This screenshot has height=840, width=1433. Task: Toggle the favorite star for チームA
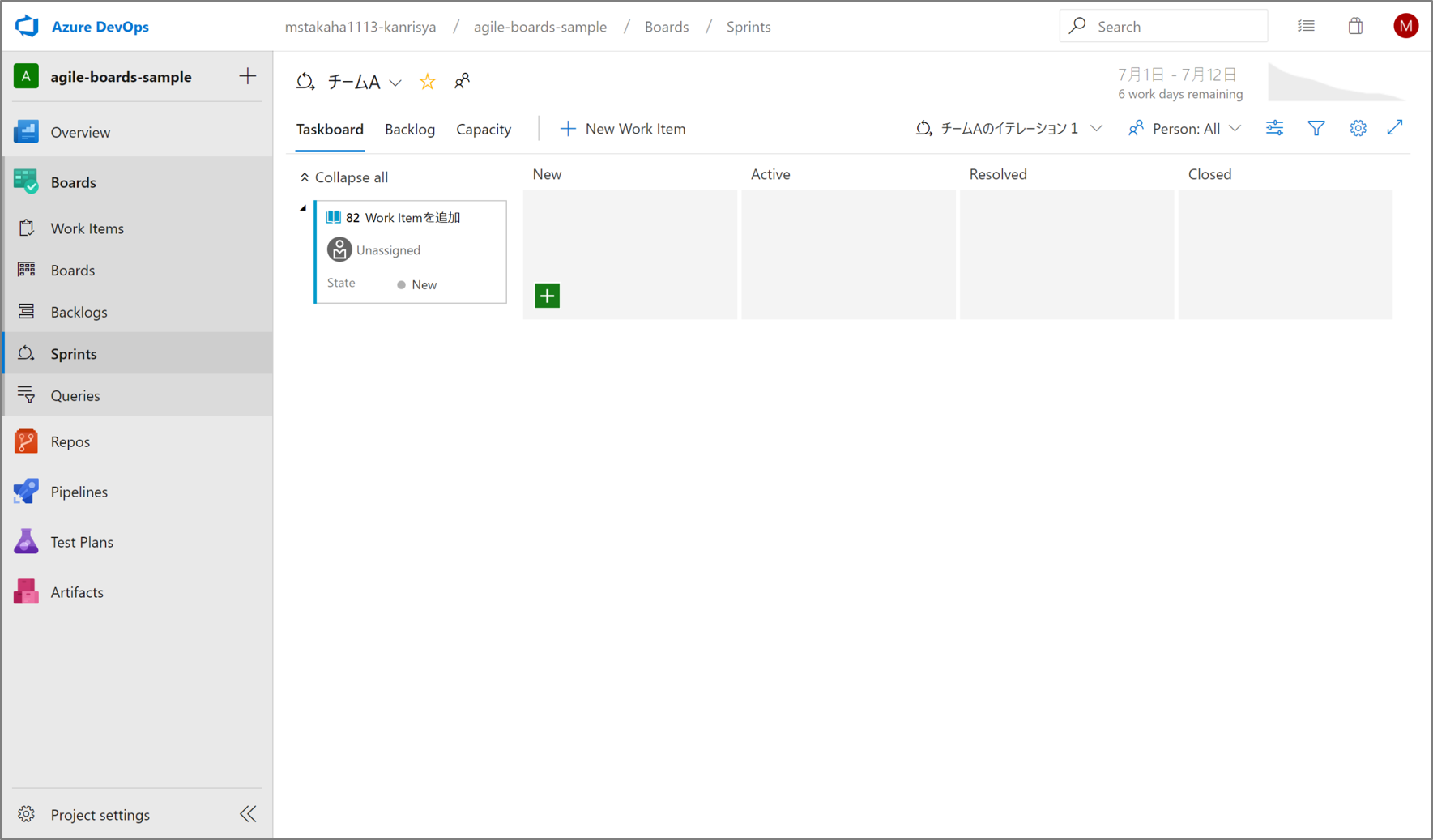tap(427, 81)
